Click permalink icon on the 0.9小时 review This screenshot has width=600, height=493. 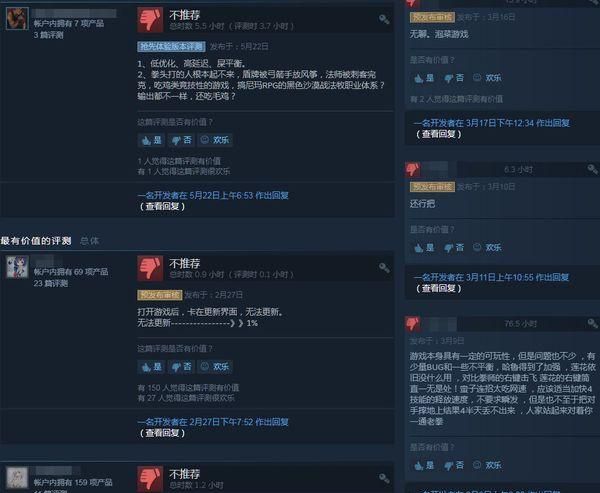[384, 268]
